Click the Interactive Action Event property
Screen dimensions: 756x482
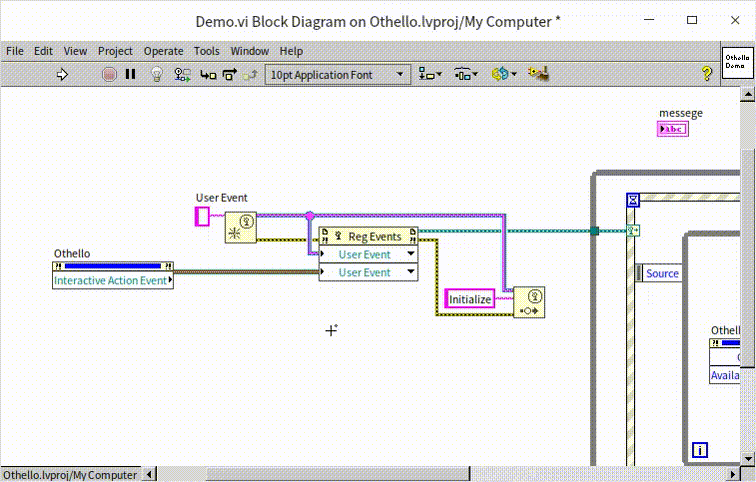coord(111,281)
